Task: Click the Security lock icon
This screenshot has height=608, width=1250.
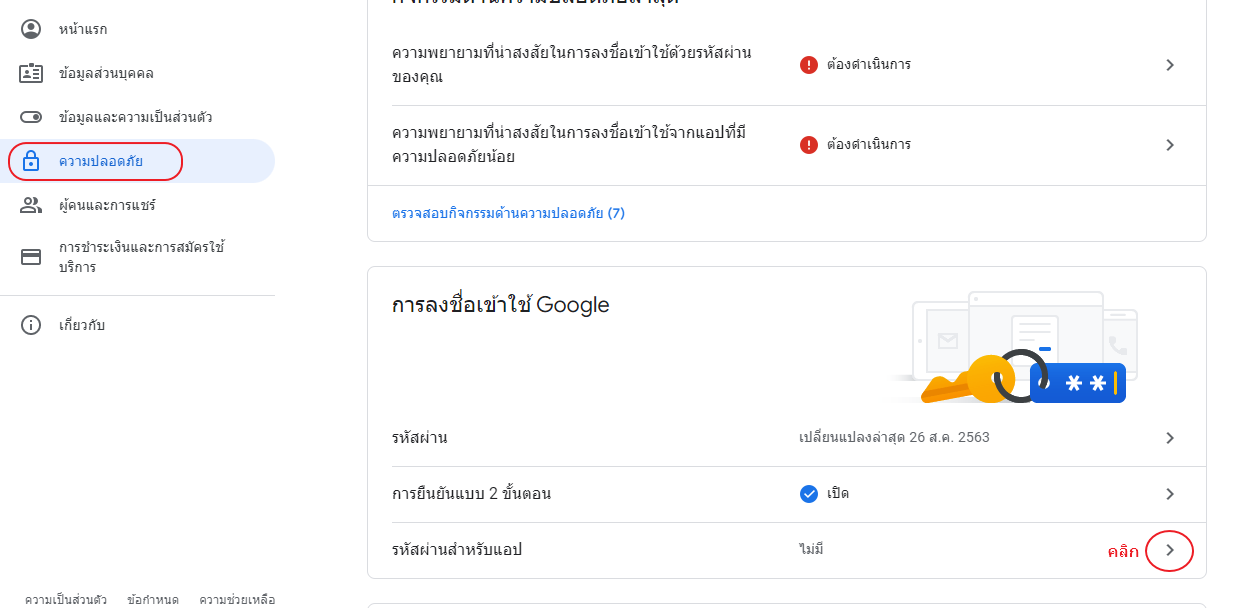Action: pyautogui.click(x=31, y=161)
